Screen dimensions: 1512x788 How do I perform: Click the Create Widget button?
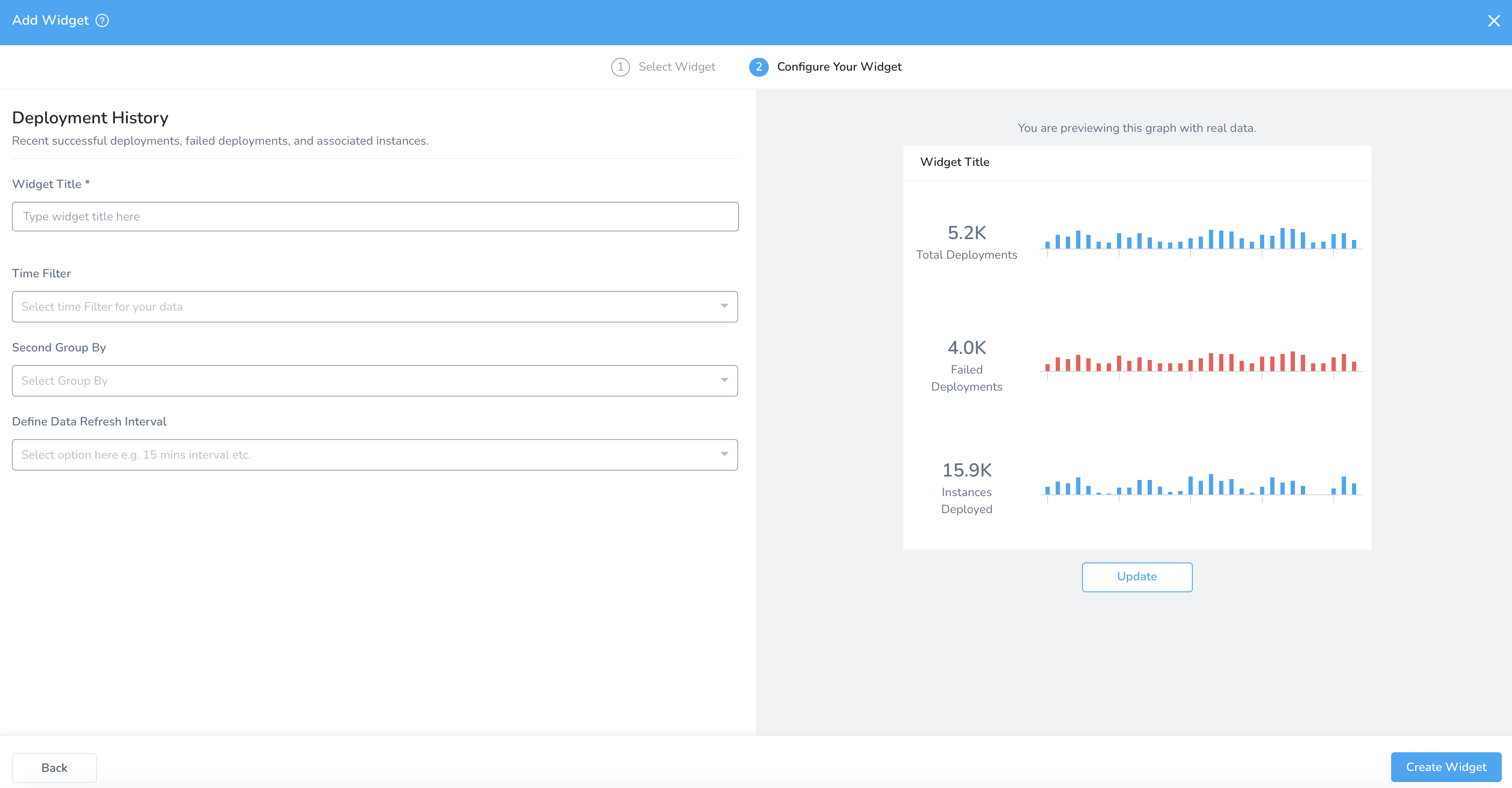pyautogui.click(x=1446, y=767)
